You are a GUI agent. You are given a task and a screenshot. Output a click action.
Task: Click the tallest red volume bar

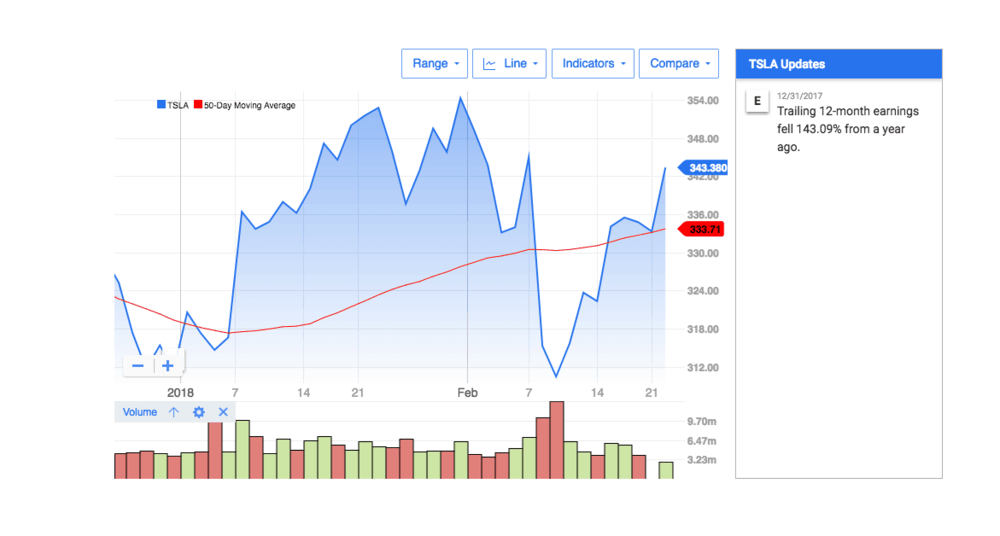click(557, 440)
